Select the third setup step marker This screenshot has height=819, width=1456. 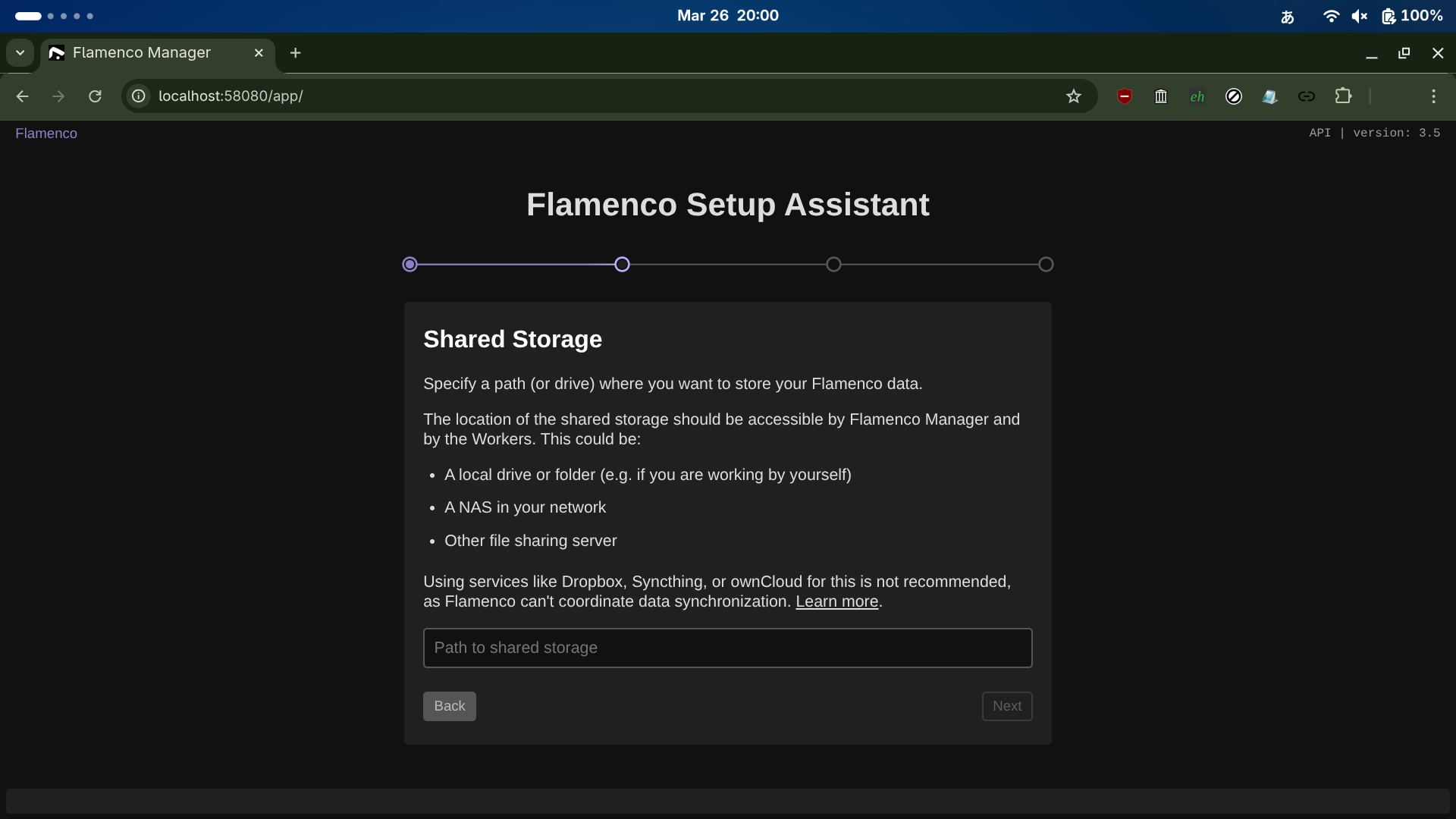[833, 265]
